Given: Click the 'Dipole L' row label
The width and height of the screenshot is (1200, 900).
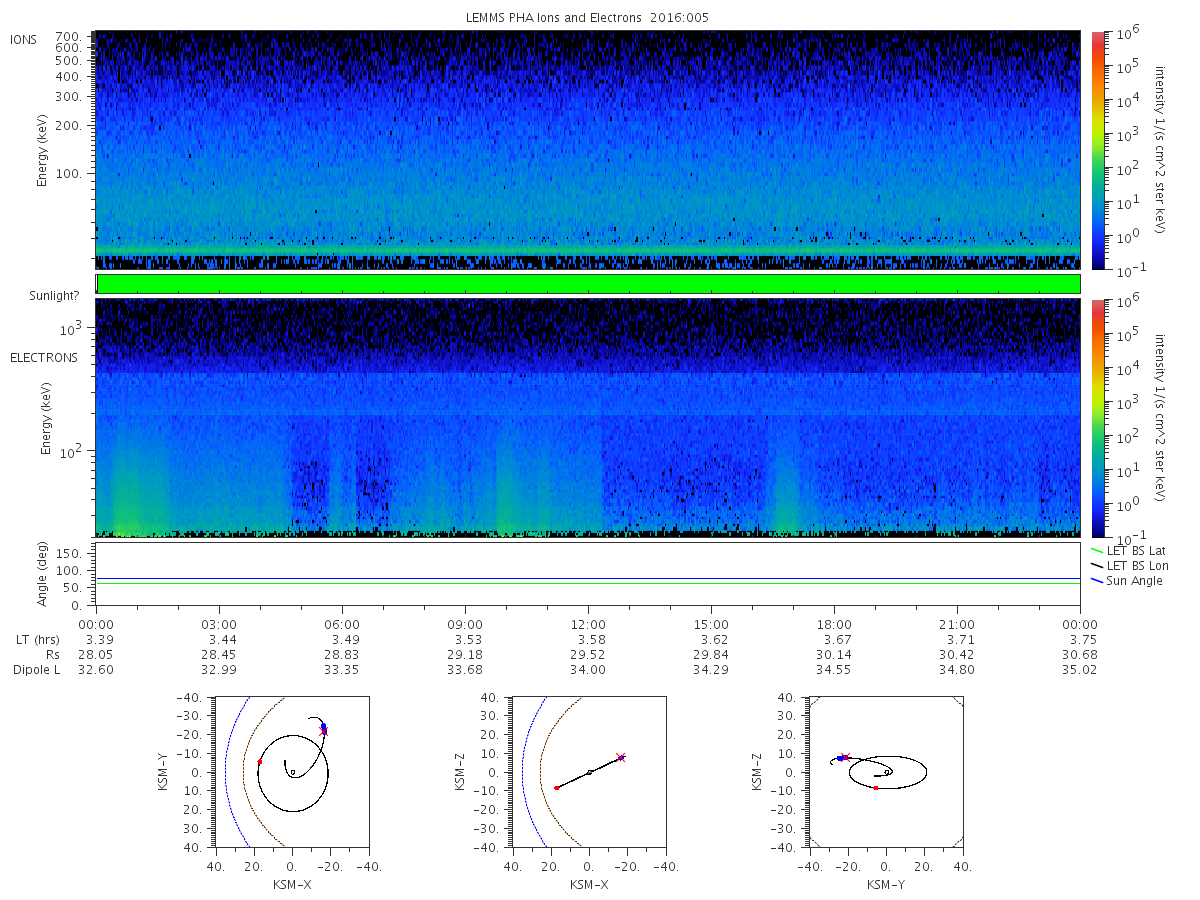Looking at the screenshot, I should pyautogui.click(x=36, y=670).
